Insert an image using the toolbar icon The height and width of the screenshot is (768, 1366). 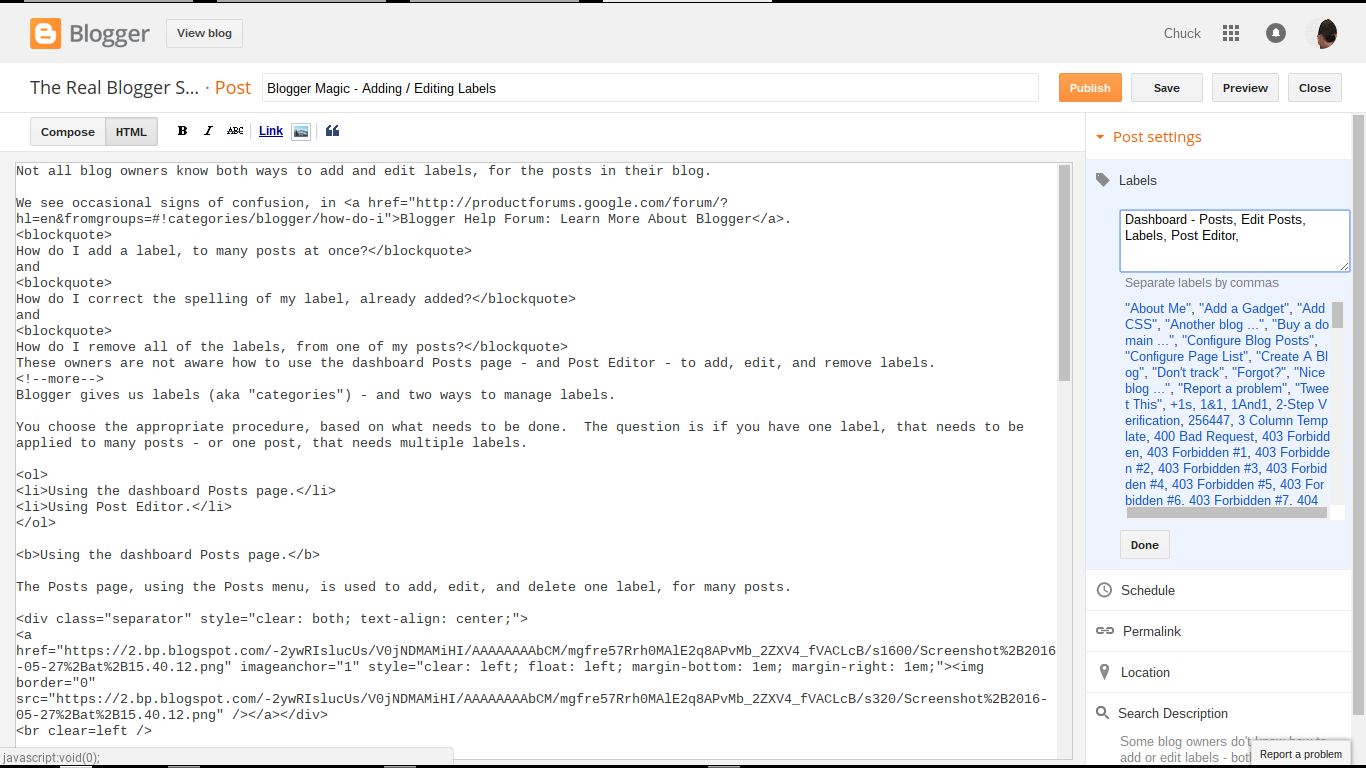(301, 131)
